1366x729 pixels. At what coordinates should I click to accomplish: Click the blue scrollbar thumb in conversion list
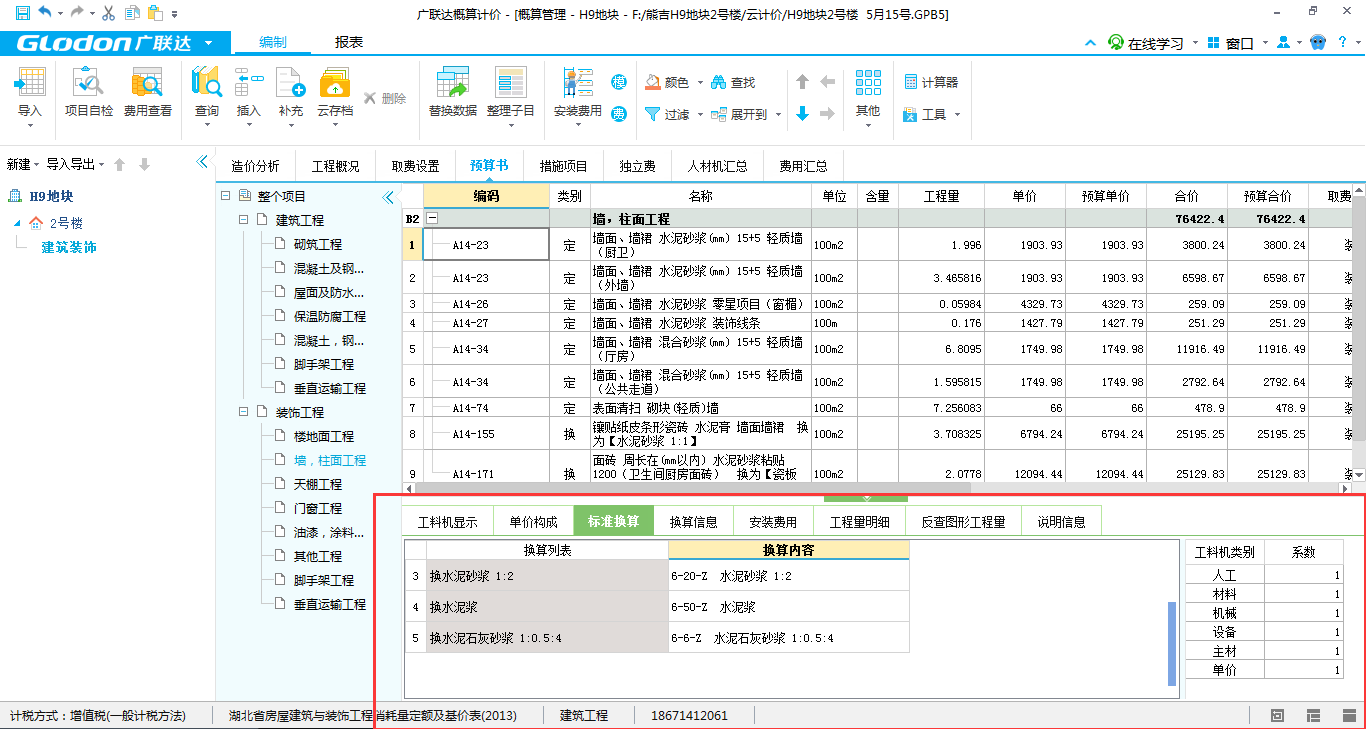point(1172,643)
